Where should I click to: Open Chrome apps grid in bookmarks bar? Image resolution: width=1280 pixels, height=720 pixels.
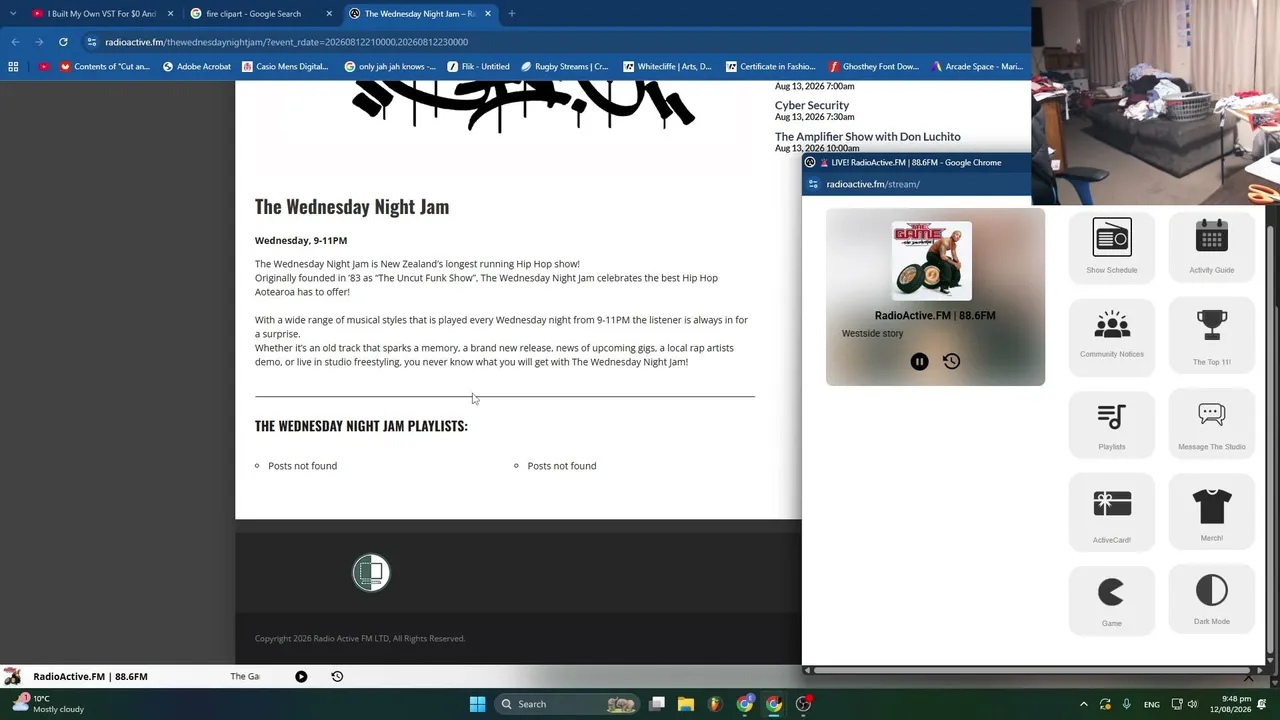tap(13, 67)
